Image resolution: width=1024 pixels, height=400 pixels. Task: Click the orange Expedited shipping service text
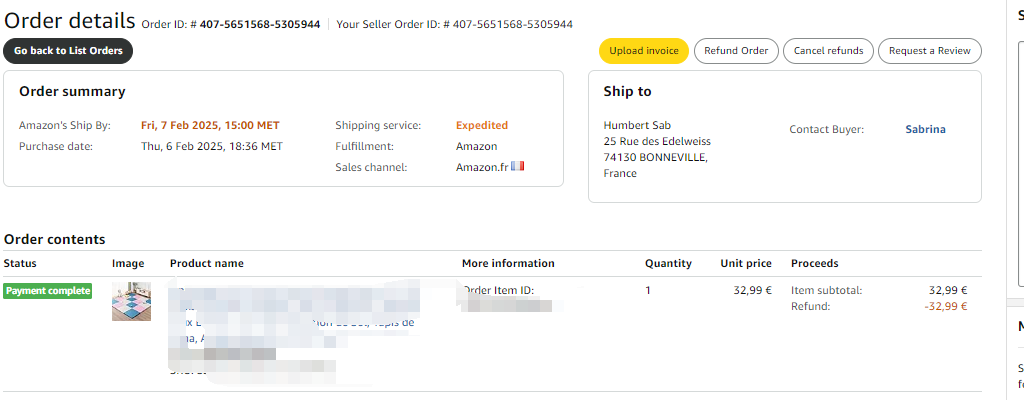pos(482,126)
